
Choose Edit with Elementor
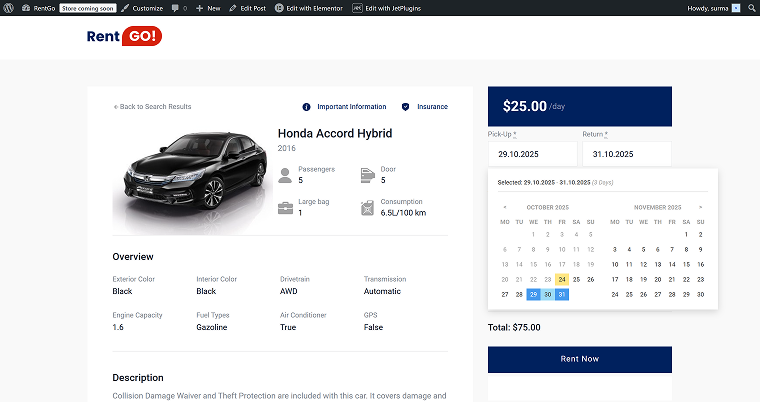[309, 8]
